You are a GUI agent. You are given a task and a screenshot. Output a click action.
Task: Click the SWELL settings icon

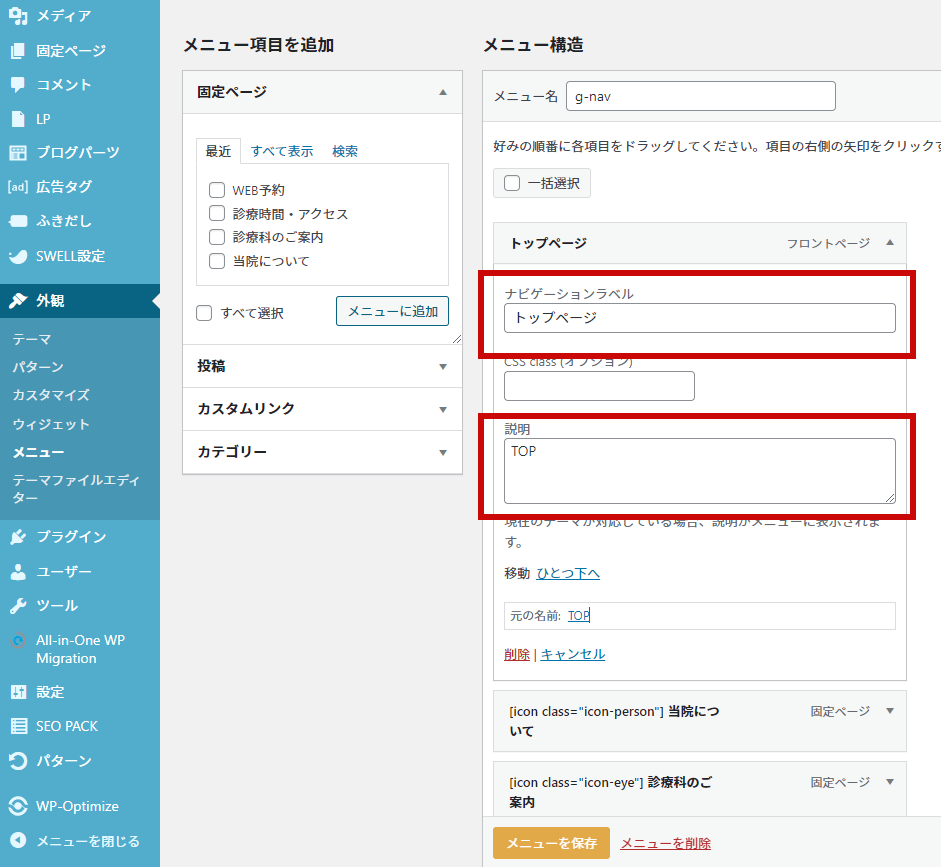point(18,256)
